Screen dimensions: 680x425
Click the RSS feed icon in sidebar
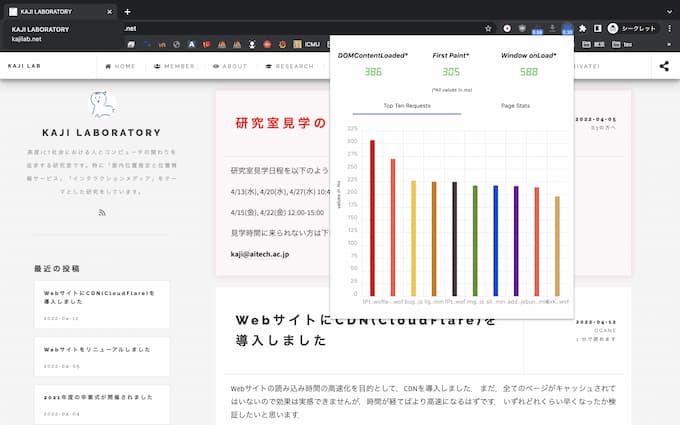coord(101,213)
